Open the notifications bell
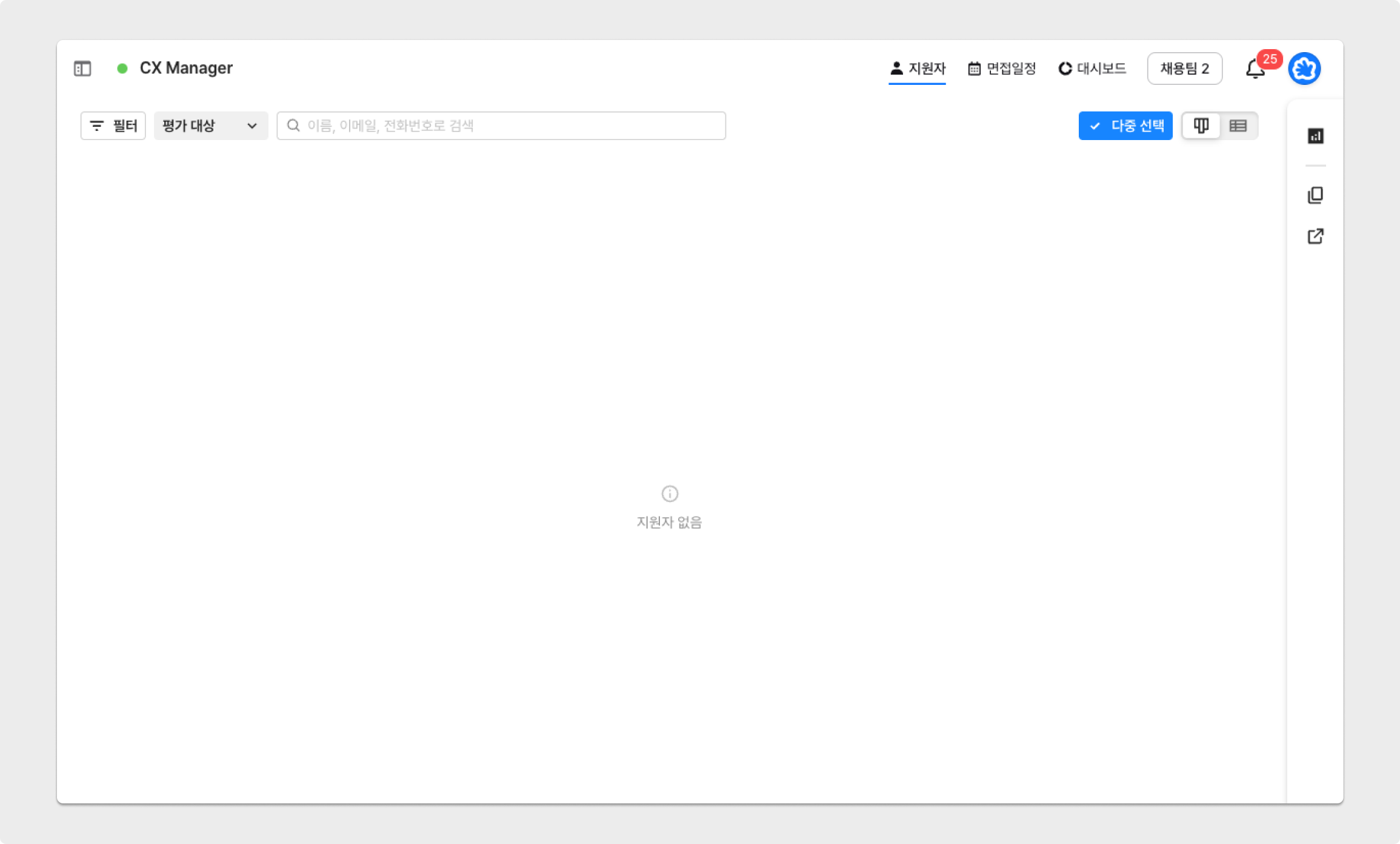 click(x=1255, y=69)
